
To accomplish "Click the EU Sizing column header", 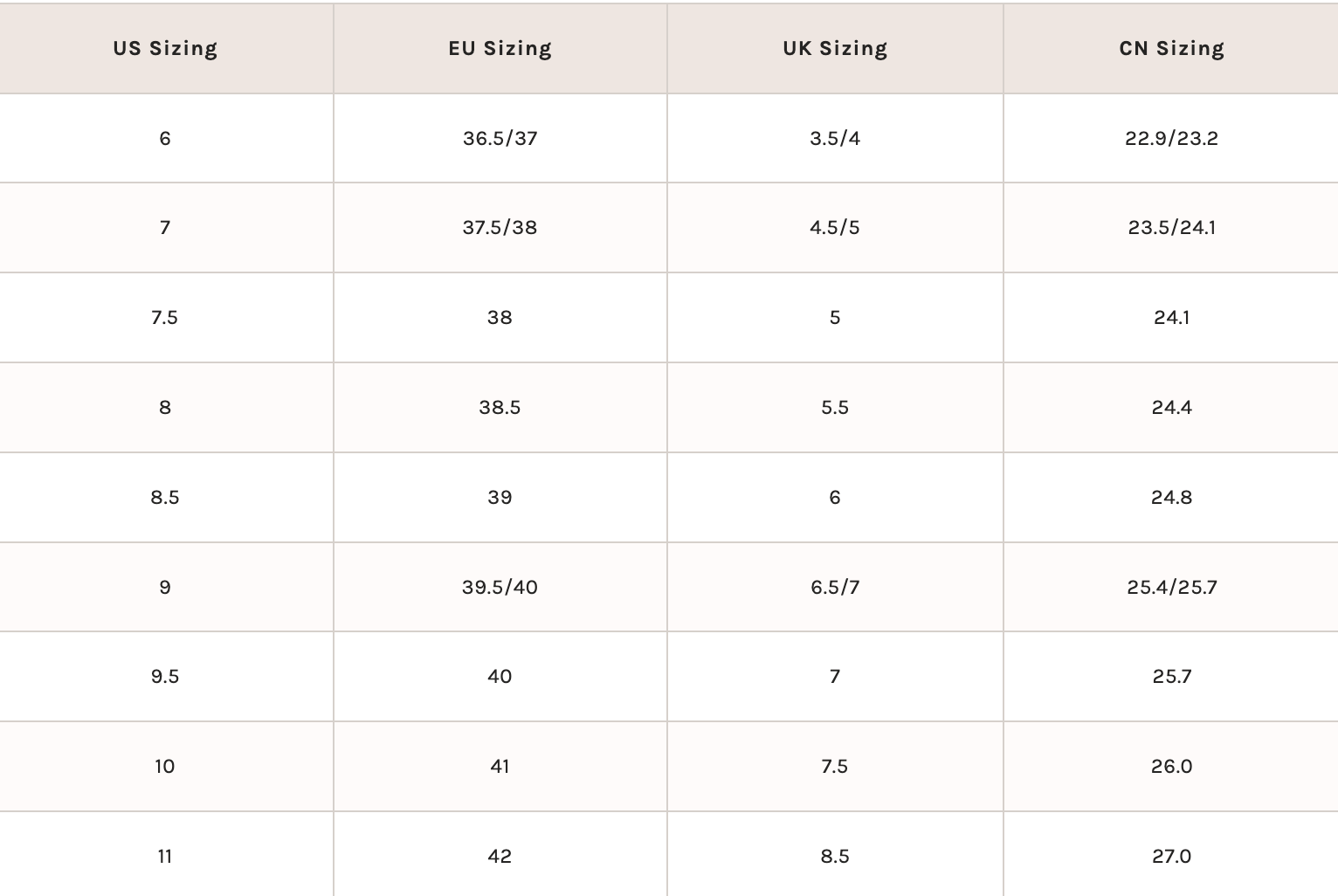I will (500, 48).
